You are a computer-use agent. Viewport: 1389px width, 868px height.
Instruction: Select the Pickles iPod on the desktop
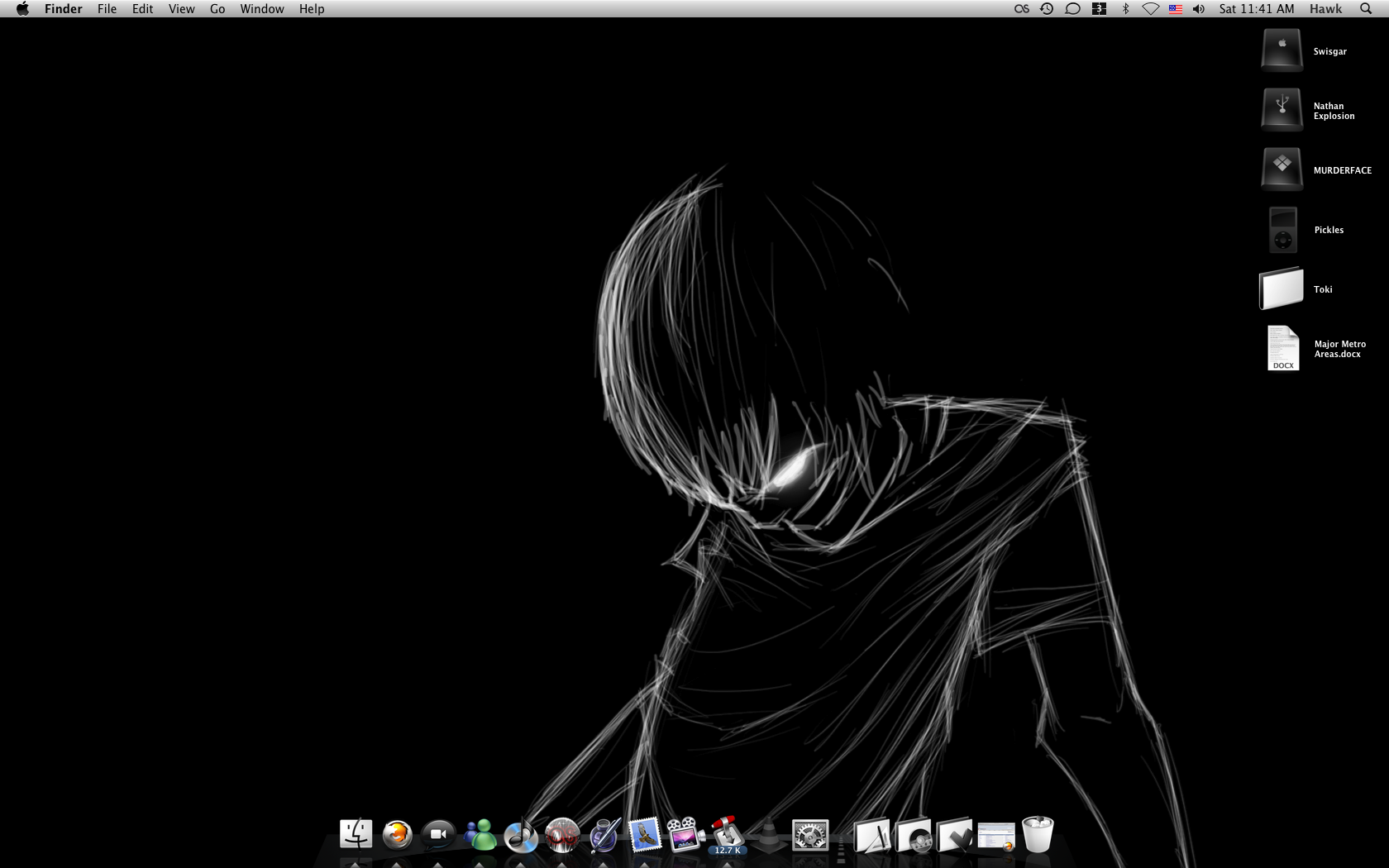(x=1282, y=230)
